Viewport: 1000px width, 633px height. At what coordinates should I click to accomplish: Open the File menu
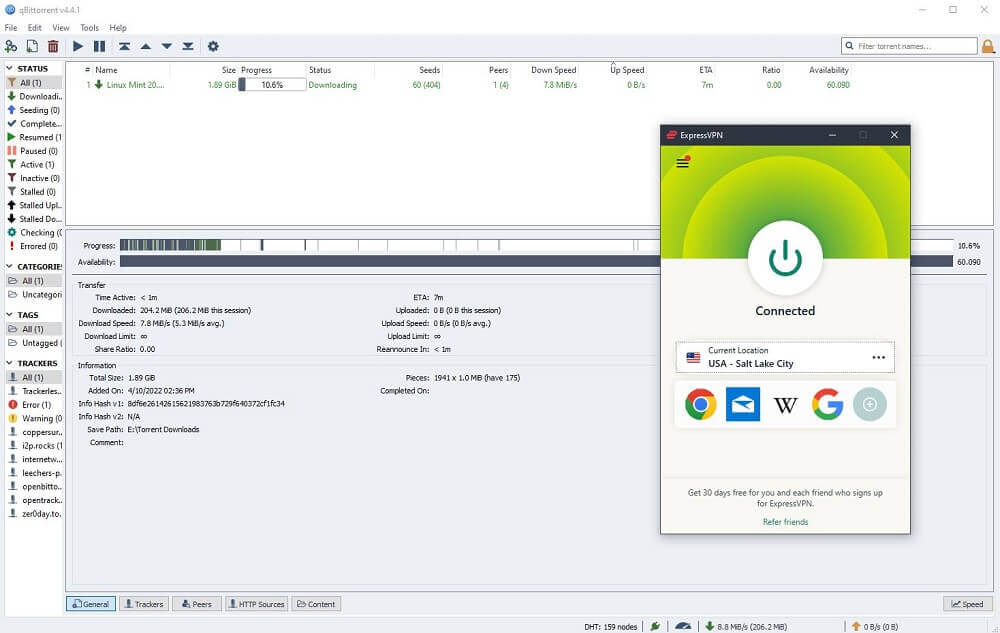click(11, 27)
